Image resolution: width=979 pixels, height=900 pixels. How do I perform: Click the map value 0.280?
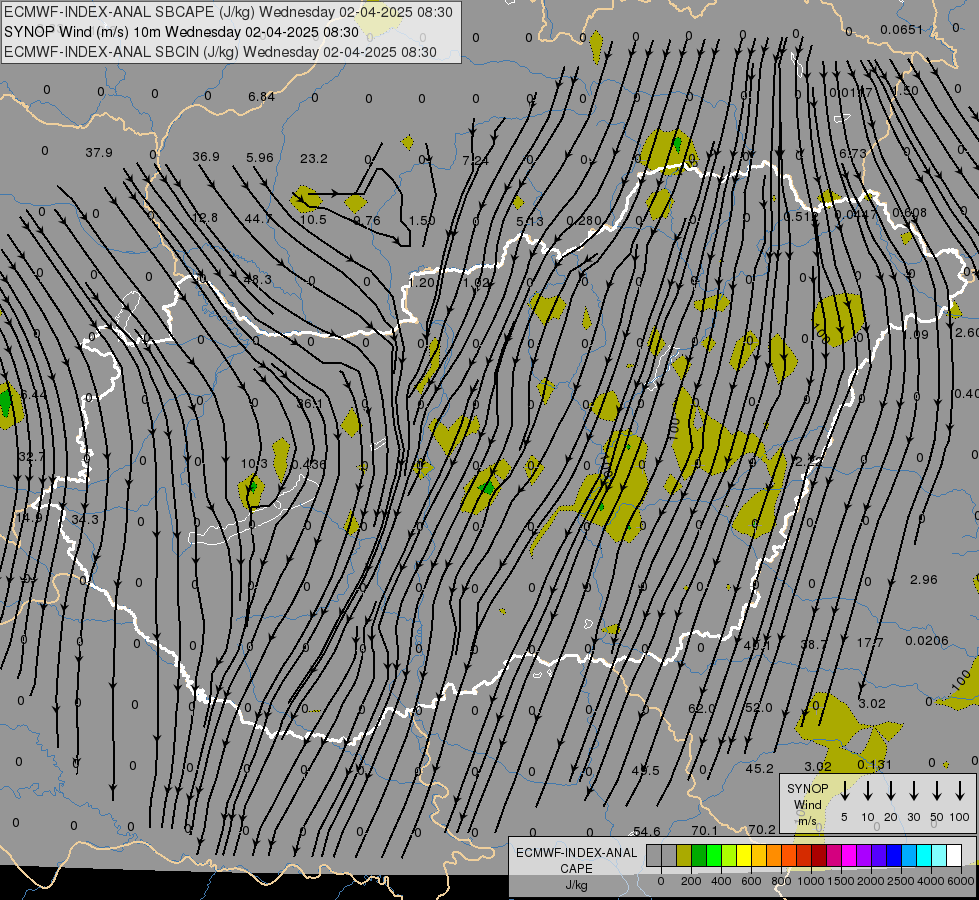584,220
